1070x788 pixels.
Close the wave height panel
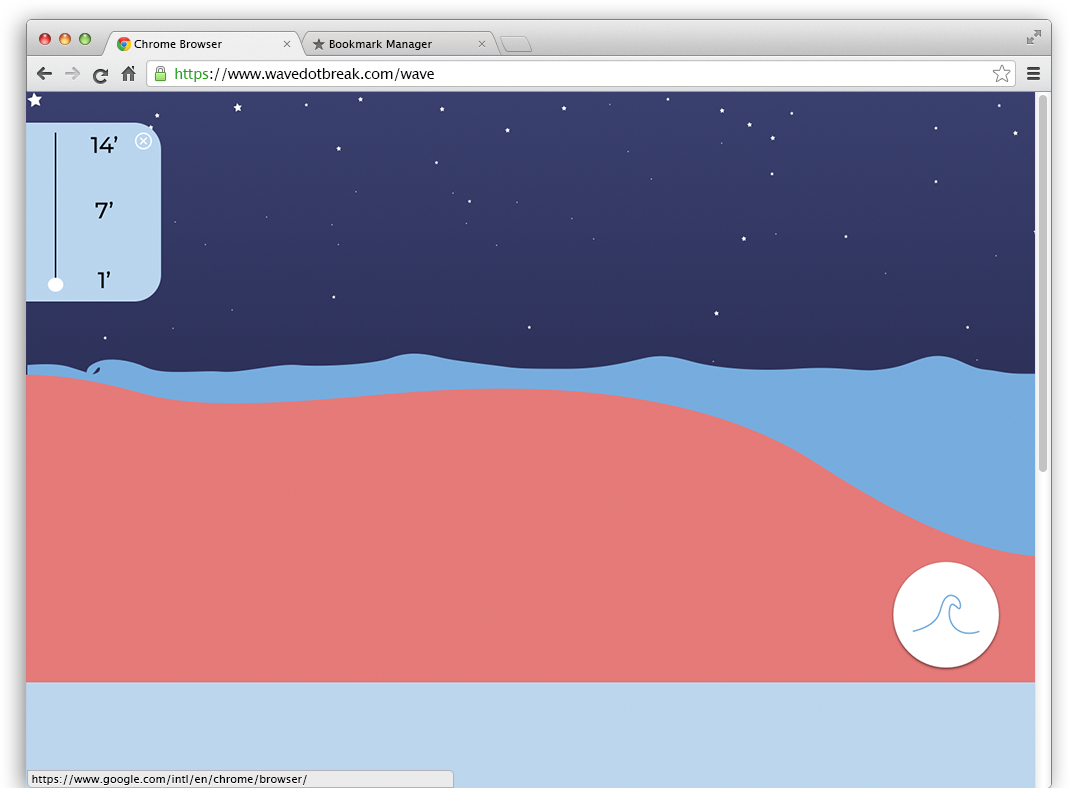click(x=143, y=141)
